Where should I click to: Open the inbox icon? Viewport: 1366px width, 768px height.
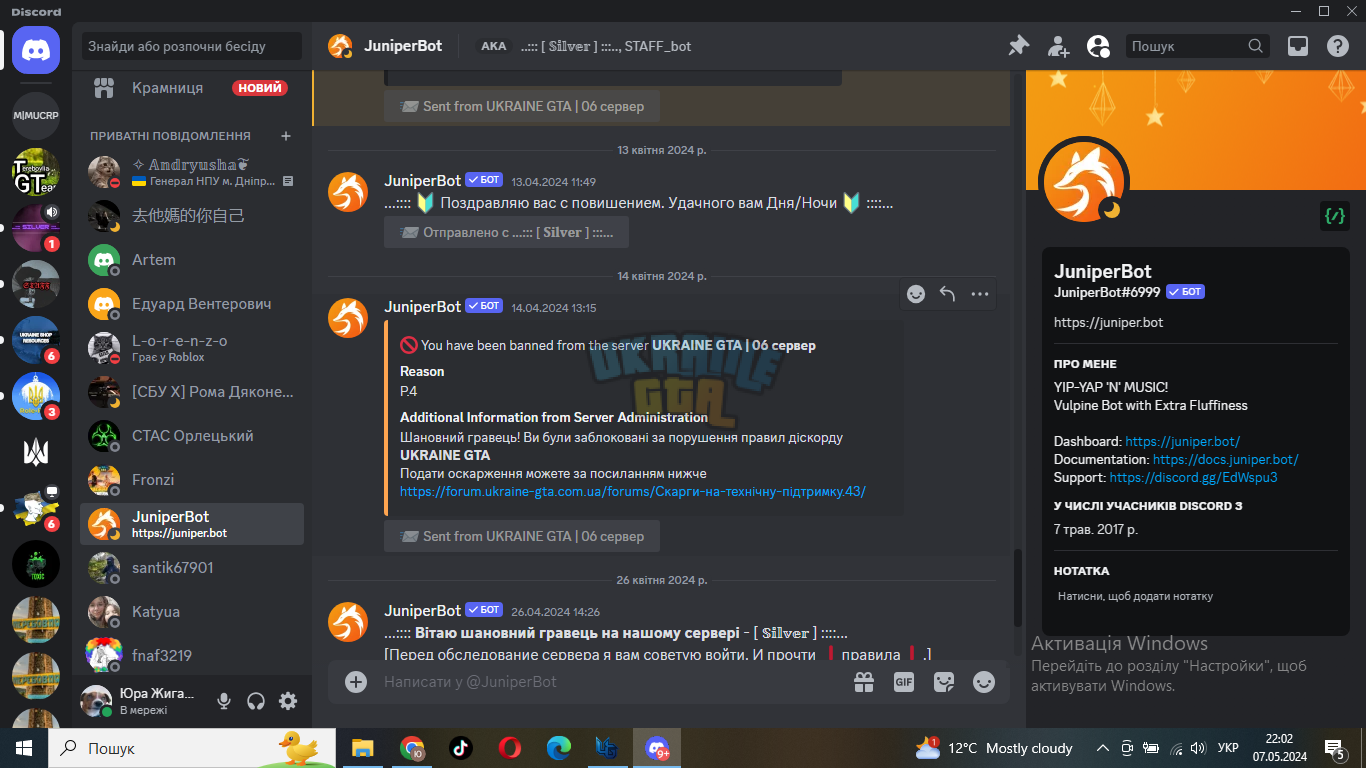click(1298, 46)
